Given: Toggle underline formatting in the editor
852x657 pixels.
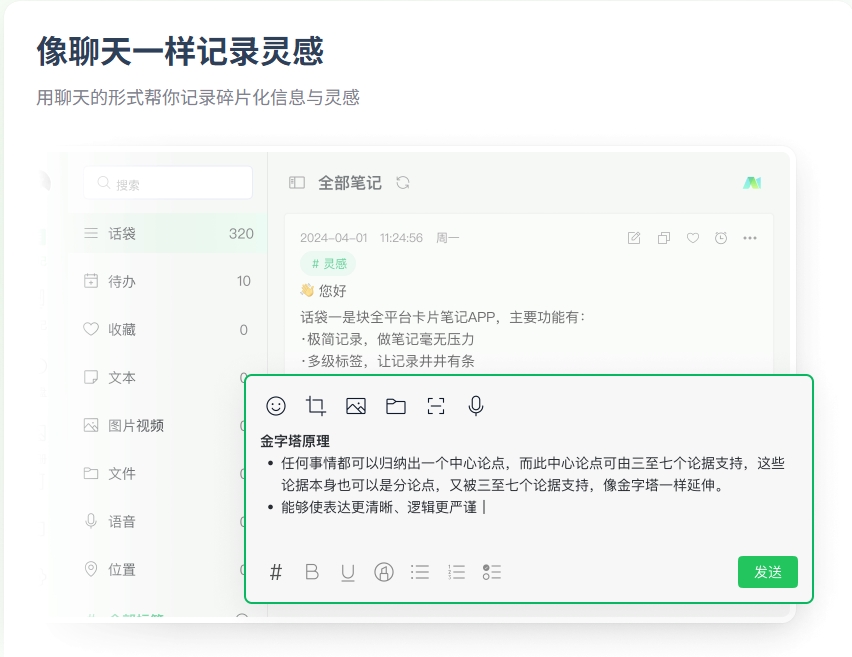Looking at the screenshot, I should [348, 572].
